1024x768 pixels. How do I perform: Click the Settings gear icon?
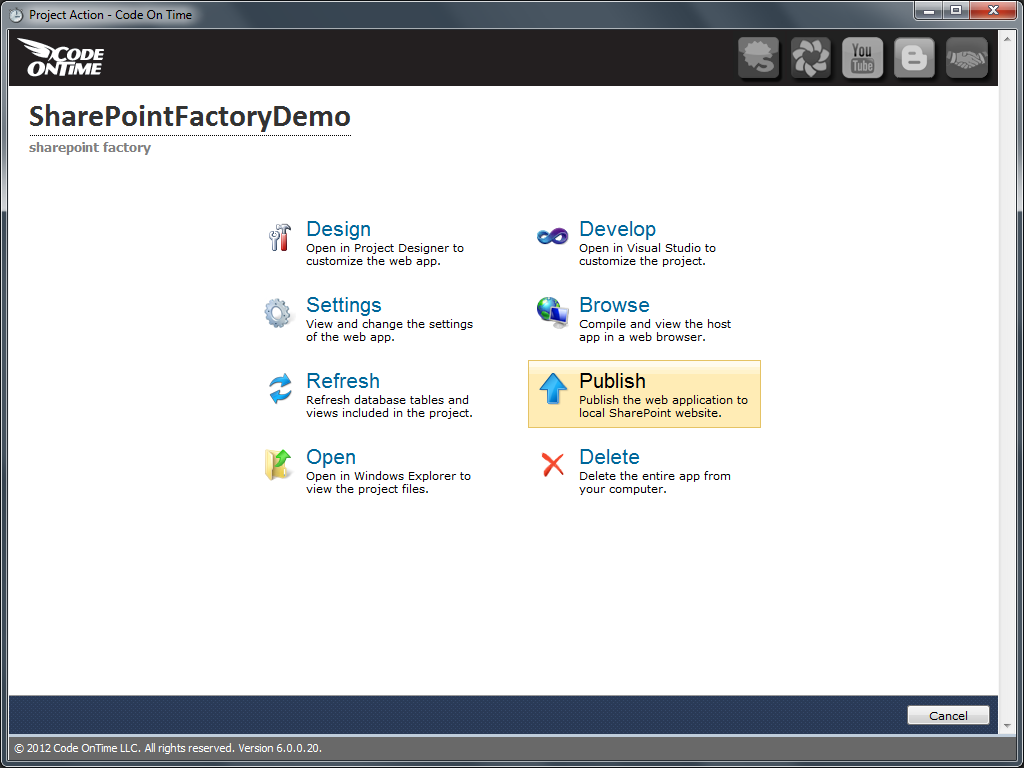coord(278,313)
